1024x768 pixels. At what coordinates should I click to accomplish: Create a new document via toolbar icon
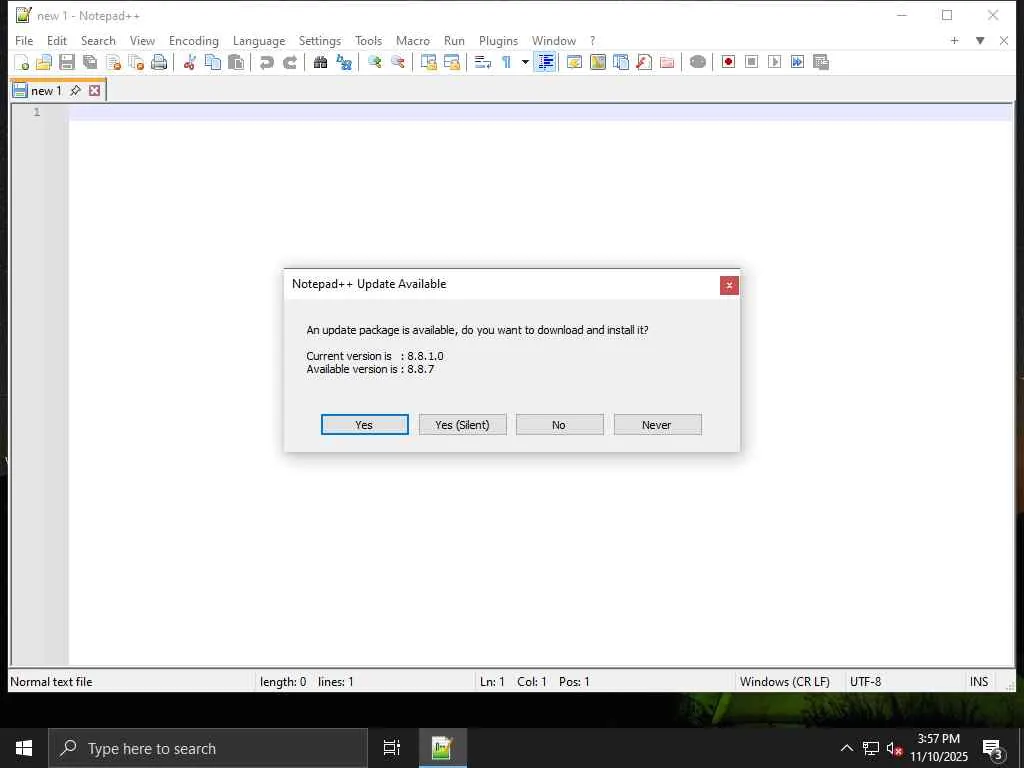[x=21, y=62]
